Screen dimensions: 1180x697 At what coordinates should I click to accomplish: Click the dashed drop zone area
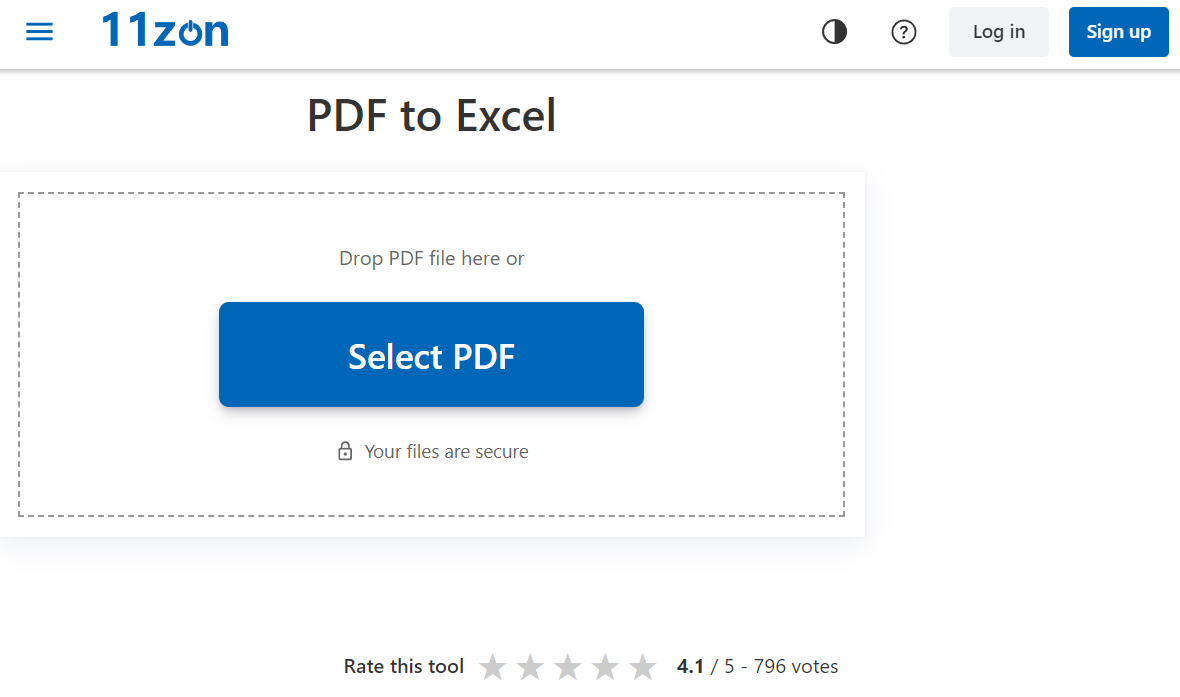coord(431,355)
